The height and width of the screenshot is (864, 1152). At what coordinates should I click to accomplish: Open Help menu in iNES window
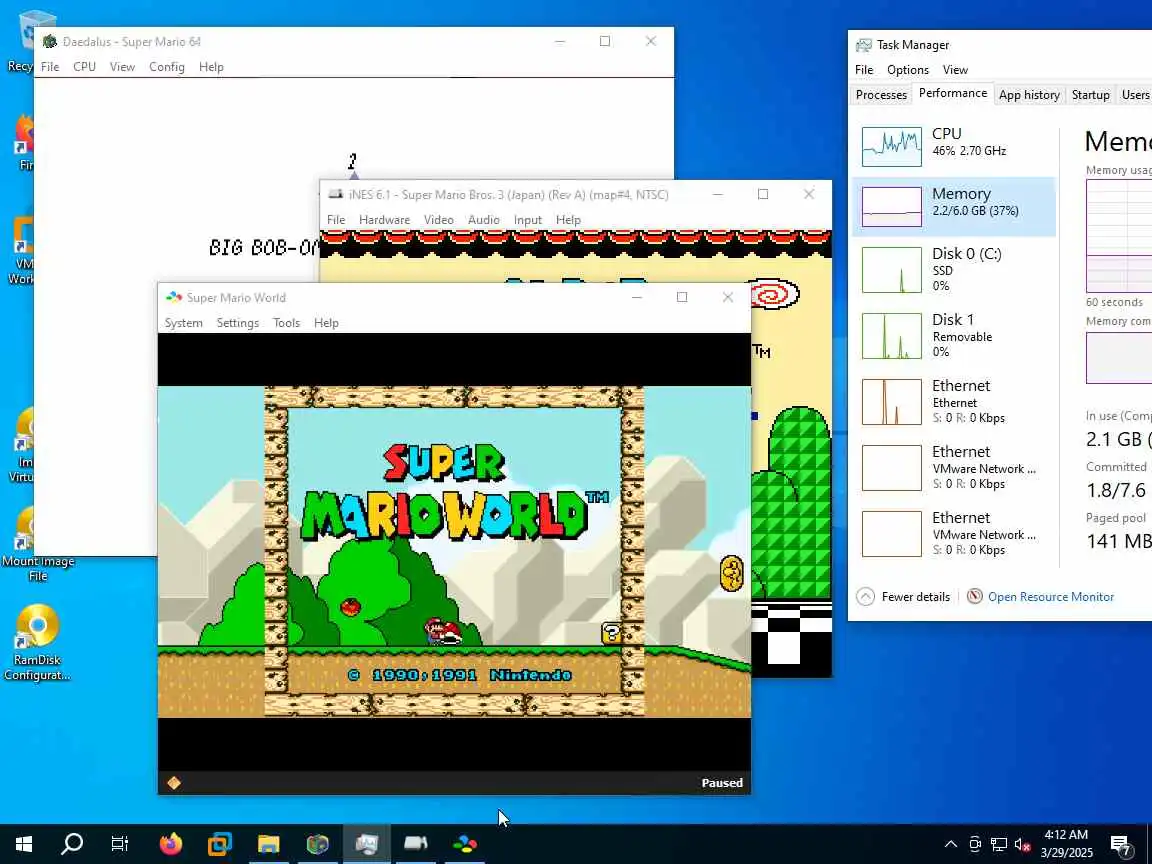tap(568, 220)
